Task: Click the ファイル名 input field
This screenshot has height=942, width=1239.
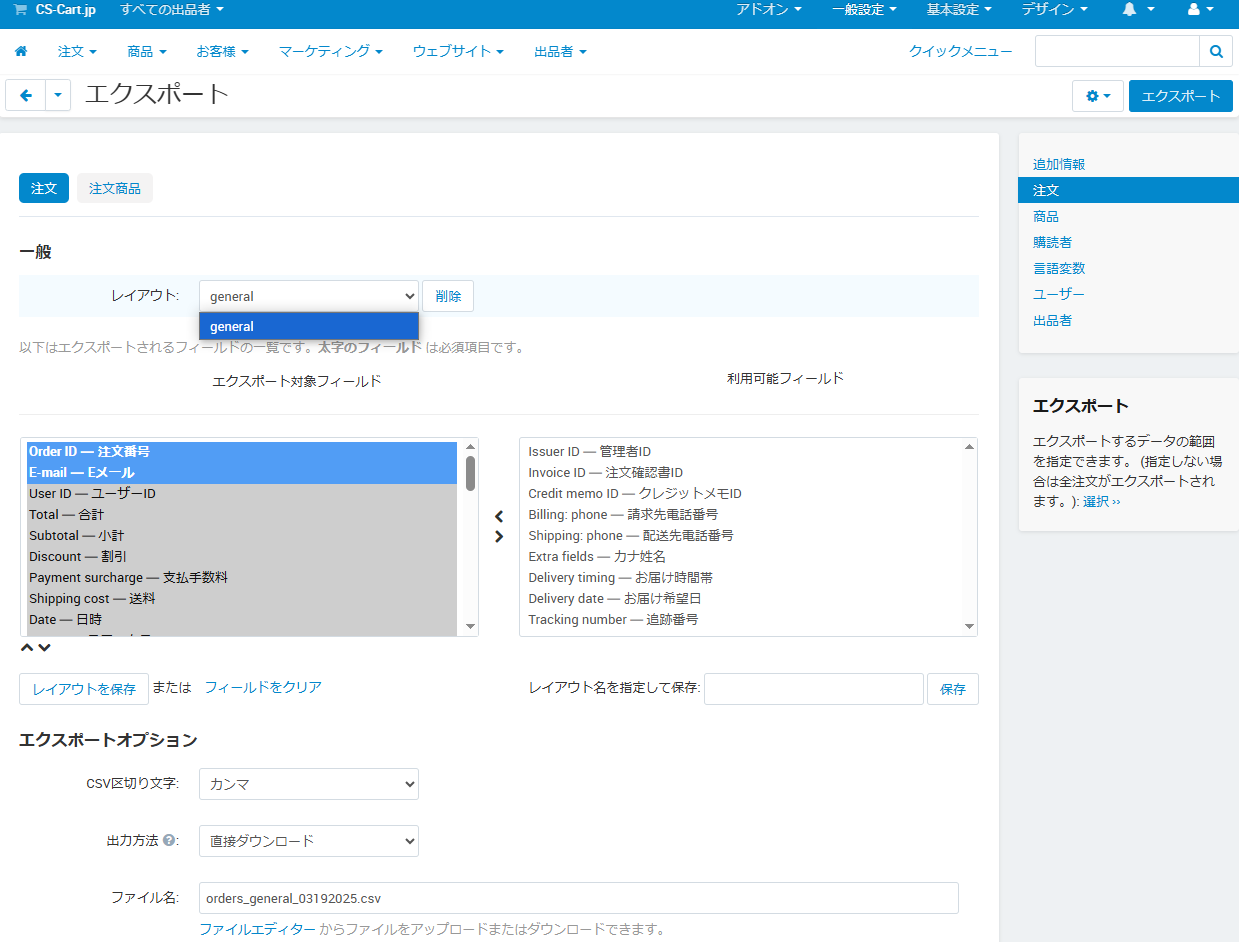Action: click(x=578, y=898)
